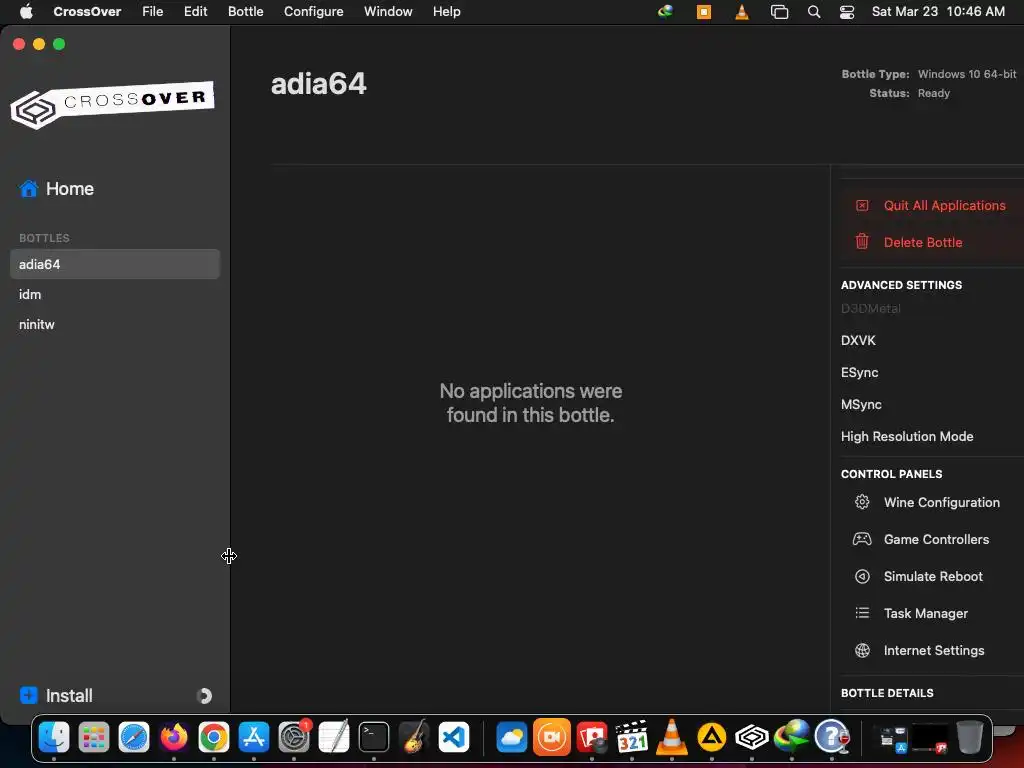Open Stage Manager windows icon in menu bar
Screen dimensions: 1024x768
[x=779, y=12]
